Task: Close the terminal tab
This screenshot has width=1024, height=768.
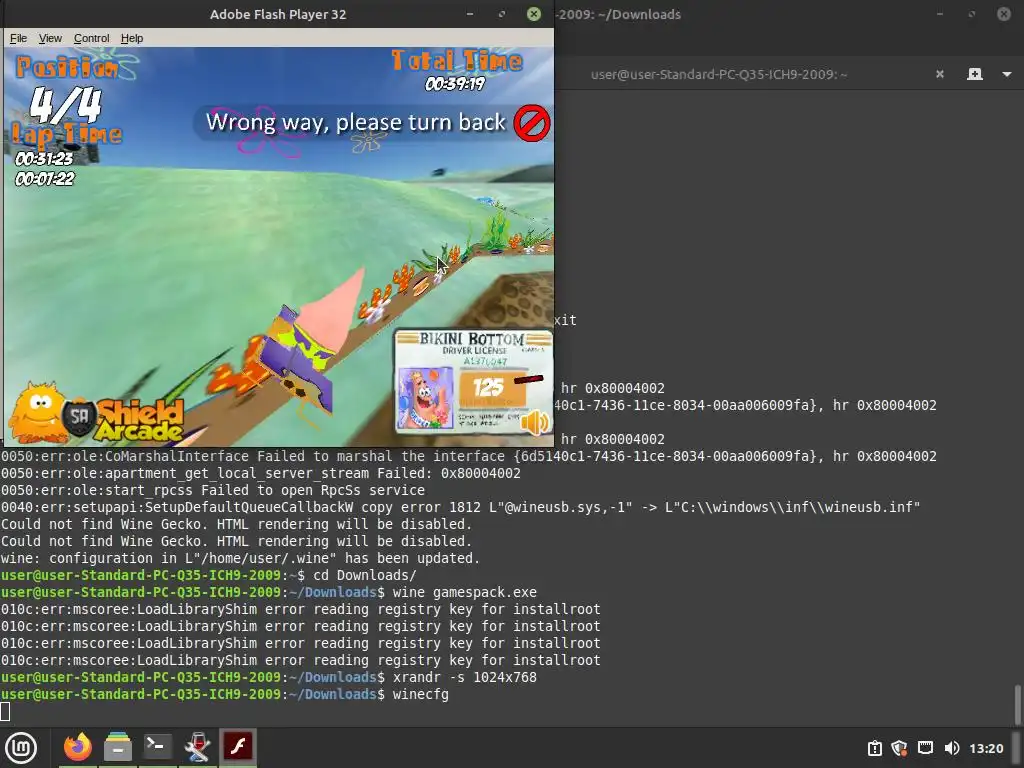Action: 940,74
